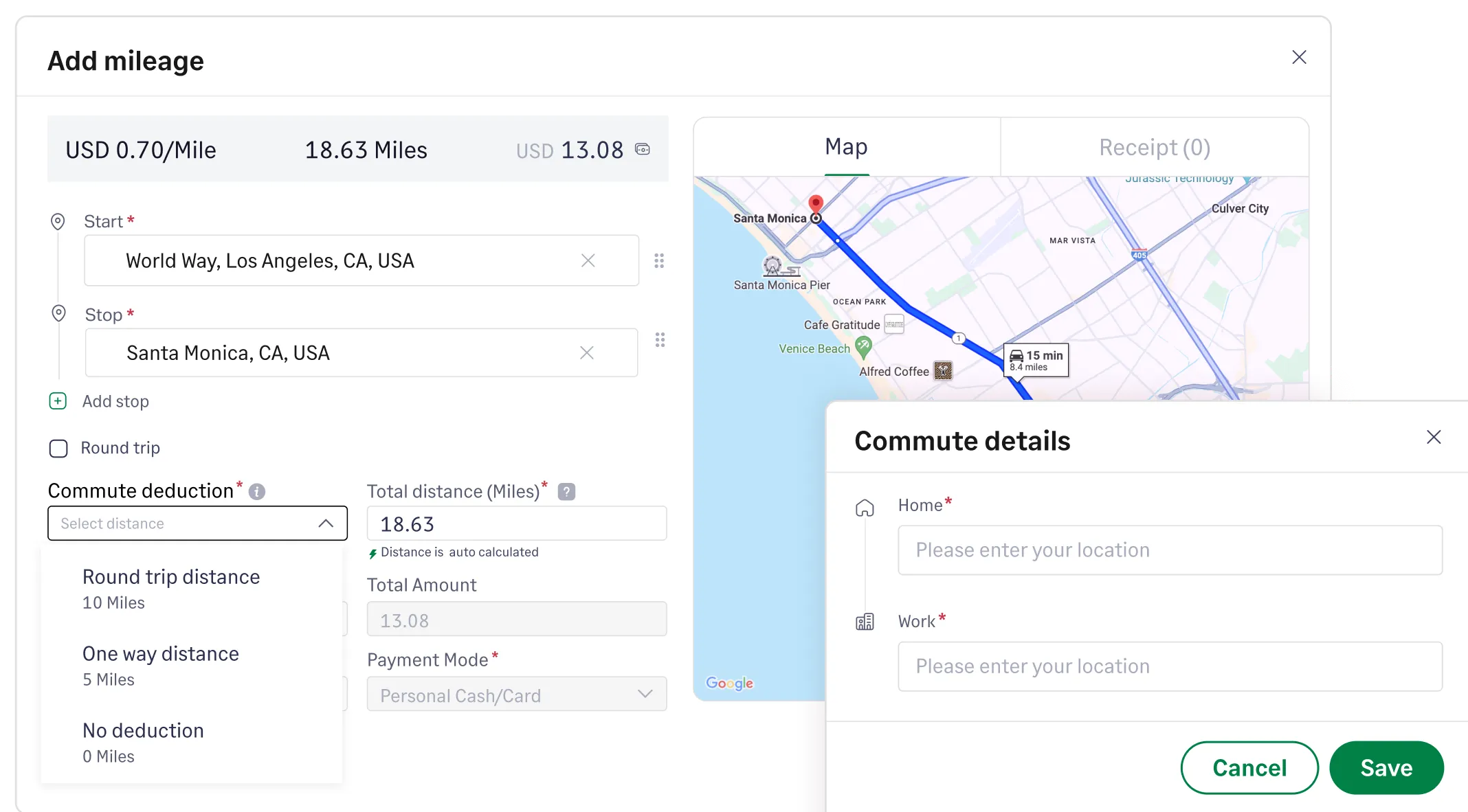Switch to the Receipt tab
1468x812 pixels.
point(1154,146)
